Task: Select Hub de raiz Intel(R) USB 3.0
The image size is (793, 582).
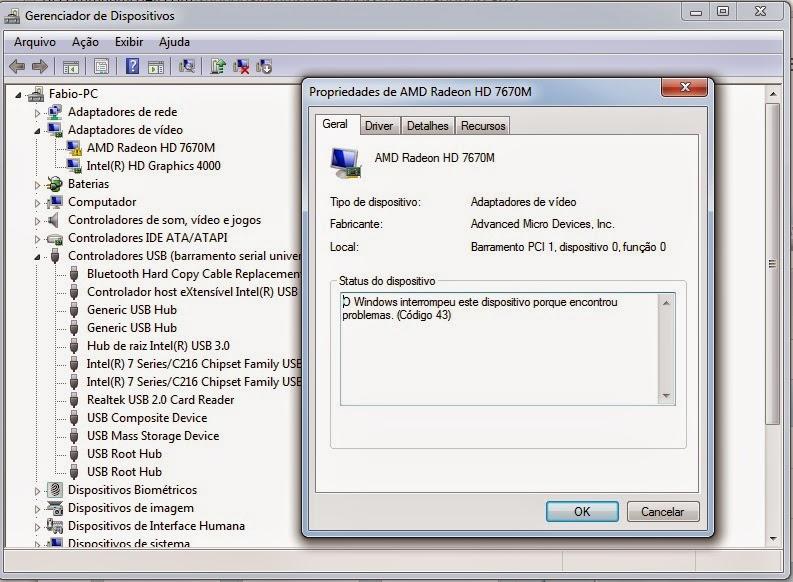Action: [158, 346]
